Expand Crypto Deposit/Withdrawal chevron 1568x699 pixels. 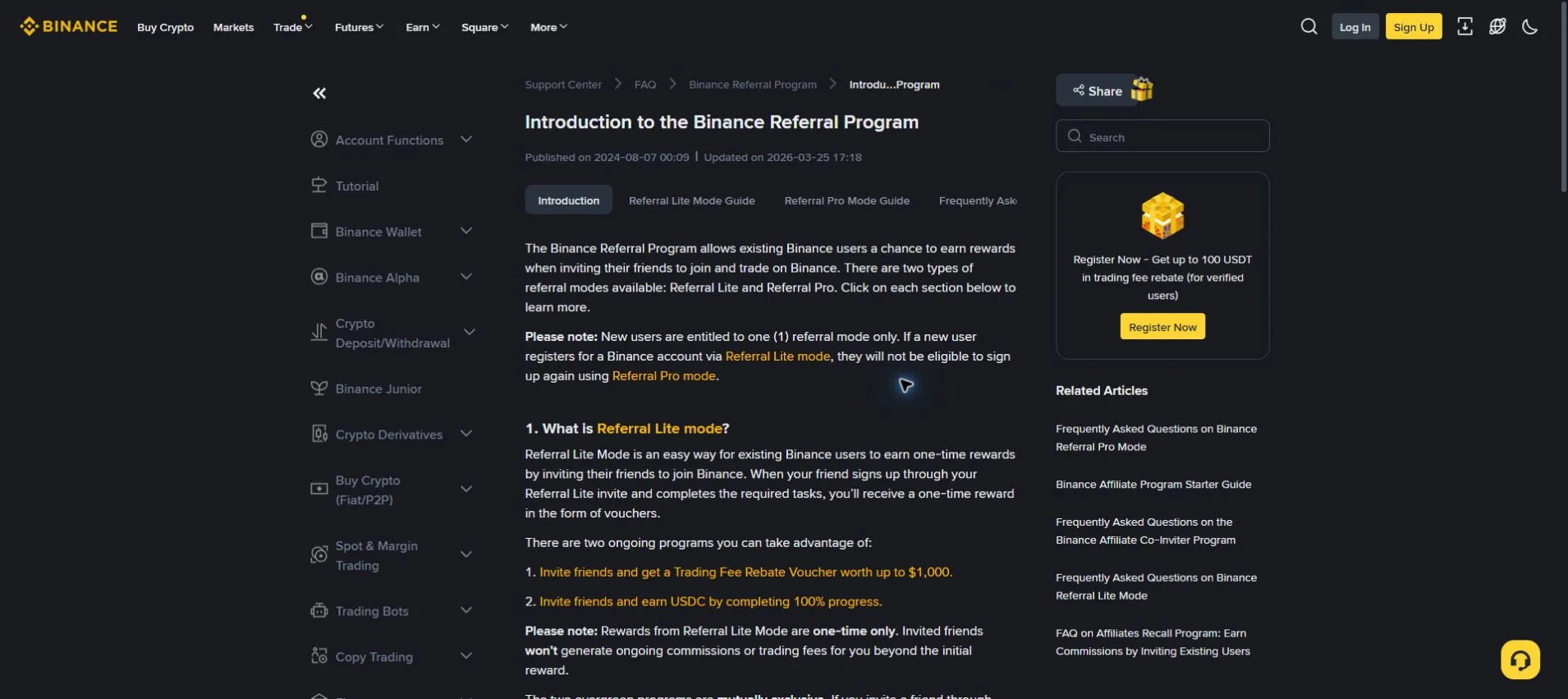(x=470, y=333)
